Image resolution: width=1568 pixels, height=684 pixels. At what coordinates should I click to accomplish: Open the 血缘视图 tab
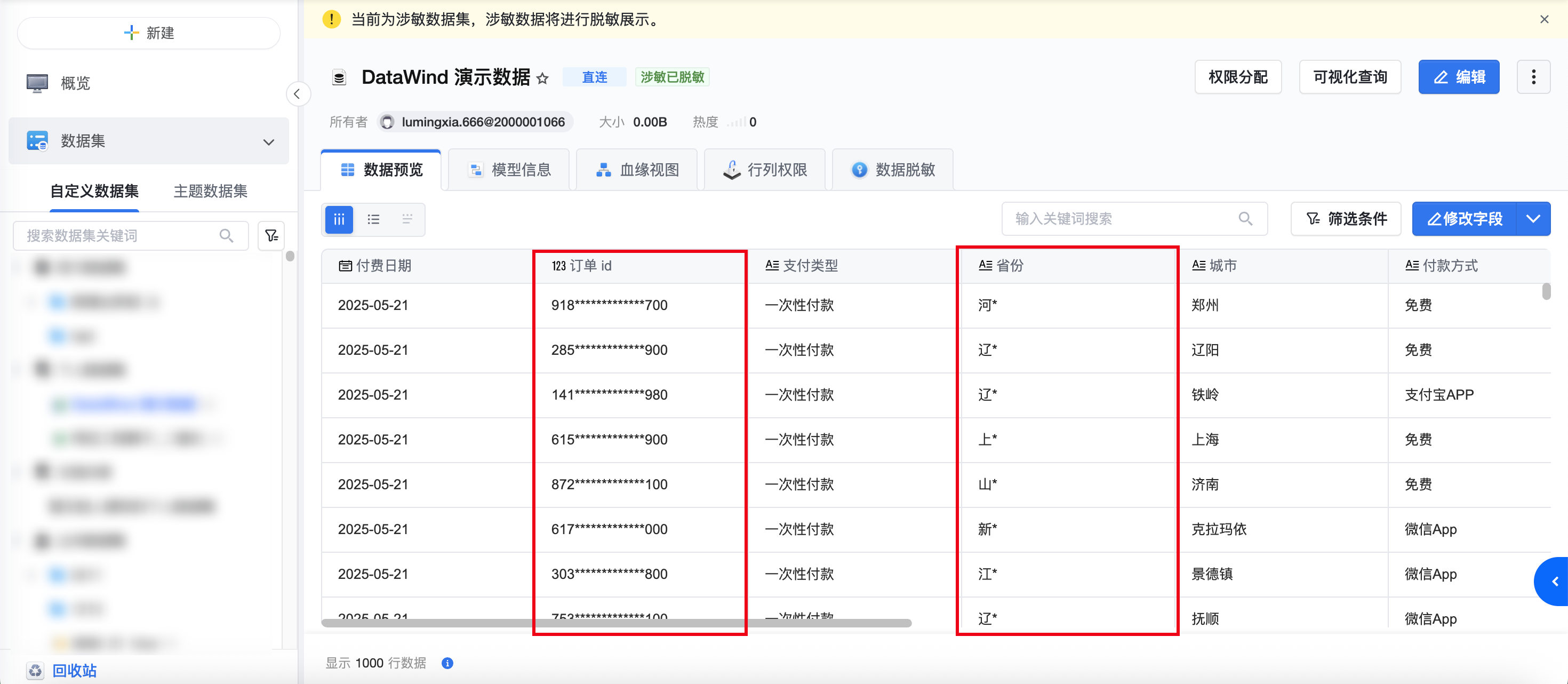tap(637, 170)
